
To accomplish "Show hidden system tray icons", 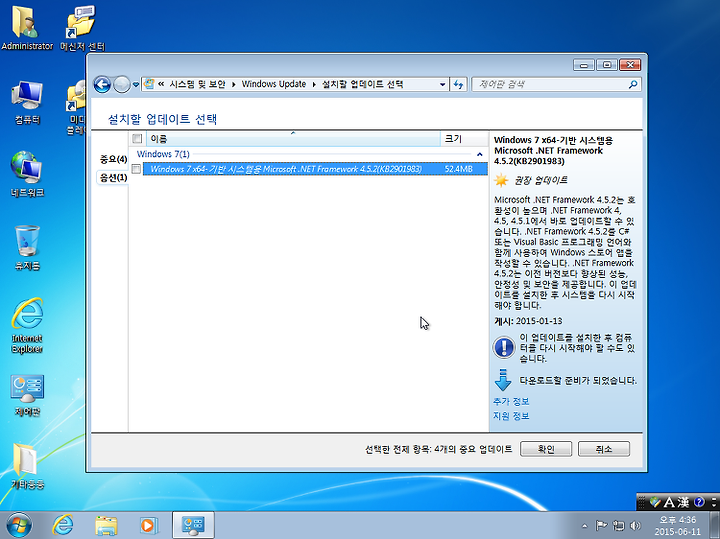I will [x=584, y=526].
